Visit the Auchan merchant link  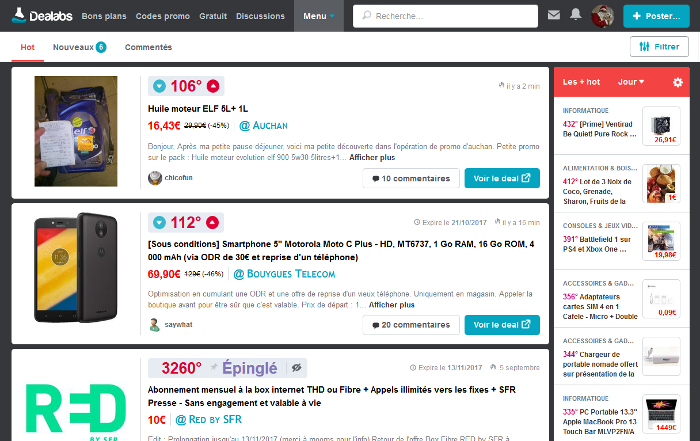tap(263, 125)
